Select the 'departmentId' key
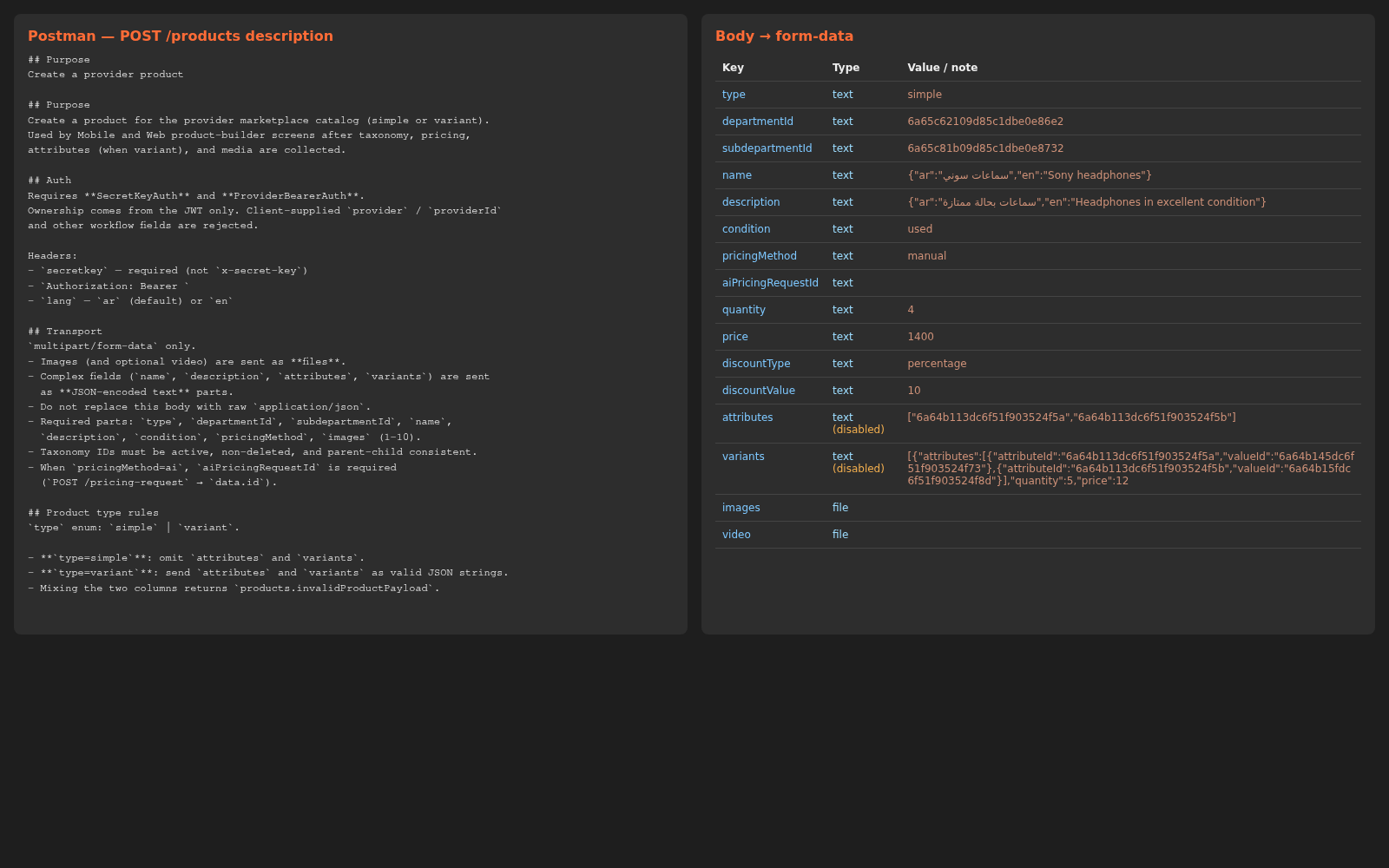Screen dimensions: 1389x868 tap(757, 122)
